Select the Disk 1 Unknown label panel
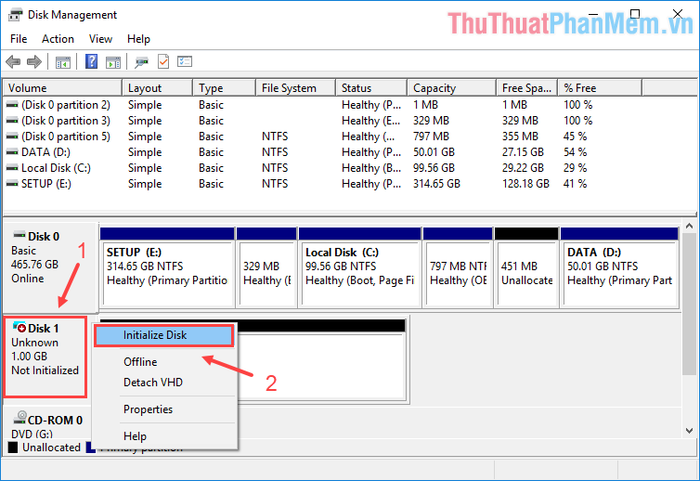700x481 pixels. tap(45, 357)
